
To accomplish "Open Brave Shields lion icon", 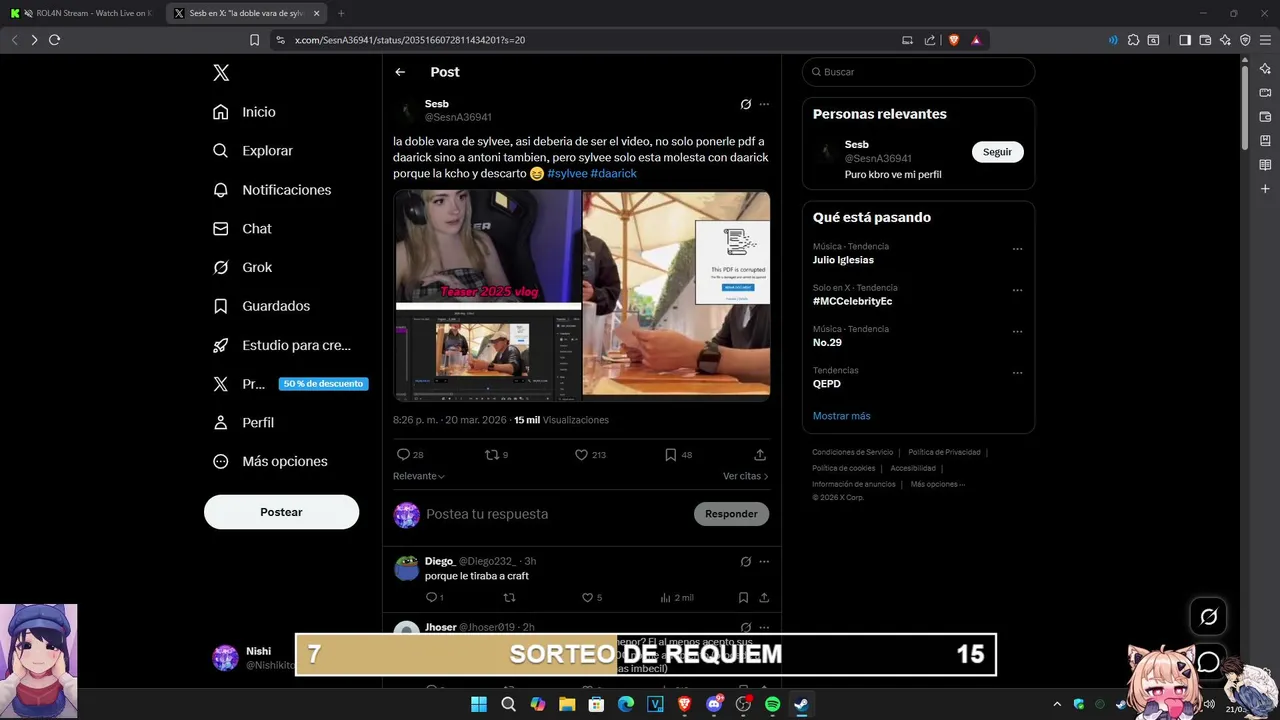I will [x=953, y=40].
